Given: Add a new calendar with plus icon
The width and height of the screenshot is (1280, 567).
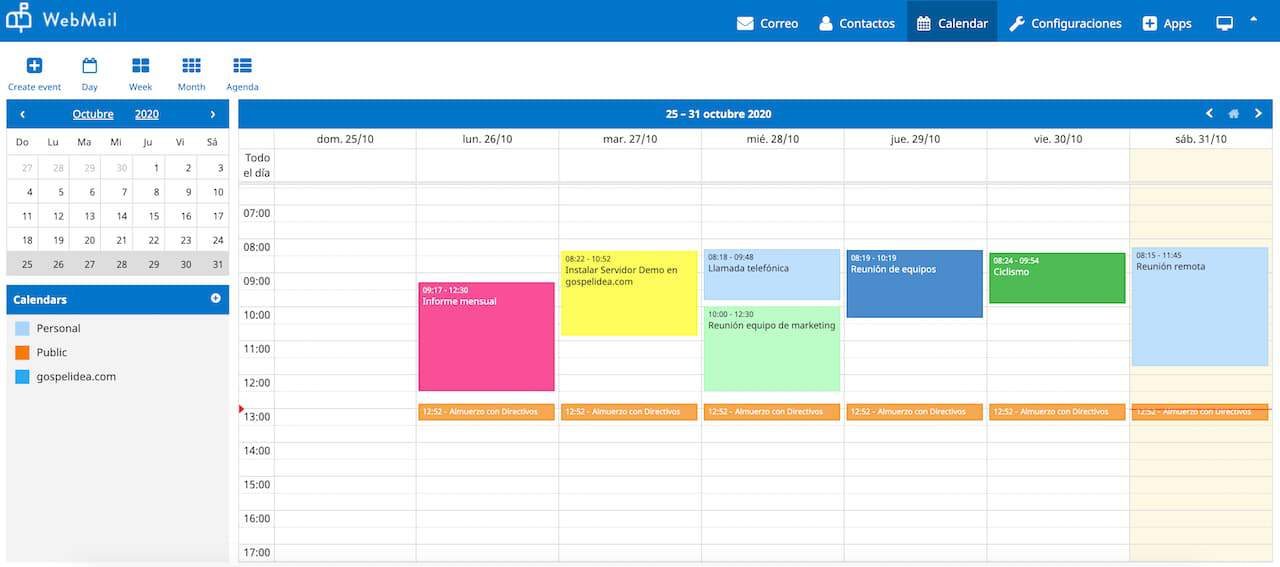Looking at the screenshot, I should point(215,299).
